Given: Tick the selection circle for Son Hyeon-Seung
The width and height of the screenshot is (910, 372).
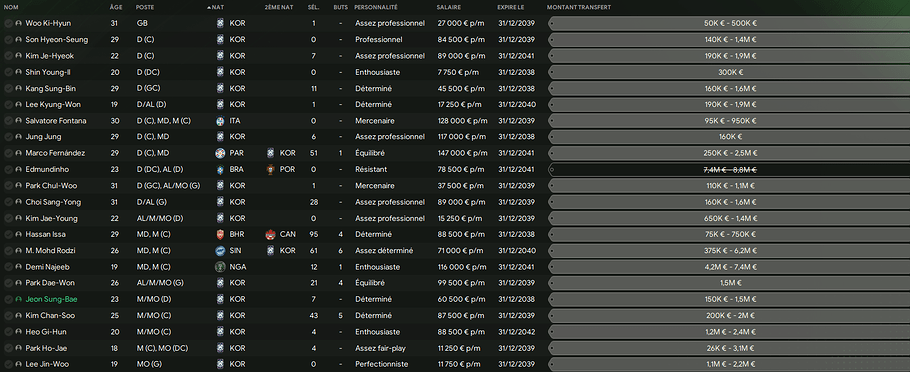Looking at the screenshot, I should click(x=8, y=40).
